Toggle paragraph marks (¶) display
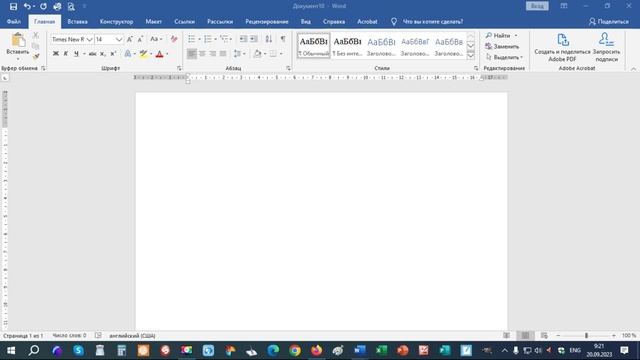Image resolution: width=640 pixels, height=360 pixels. (x=282, y=39)
